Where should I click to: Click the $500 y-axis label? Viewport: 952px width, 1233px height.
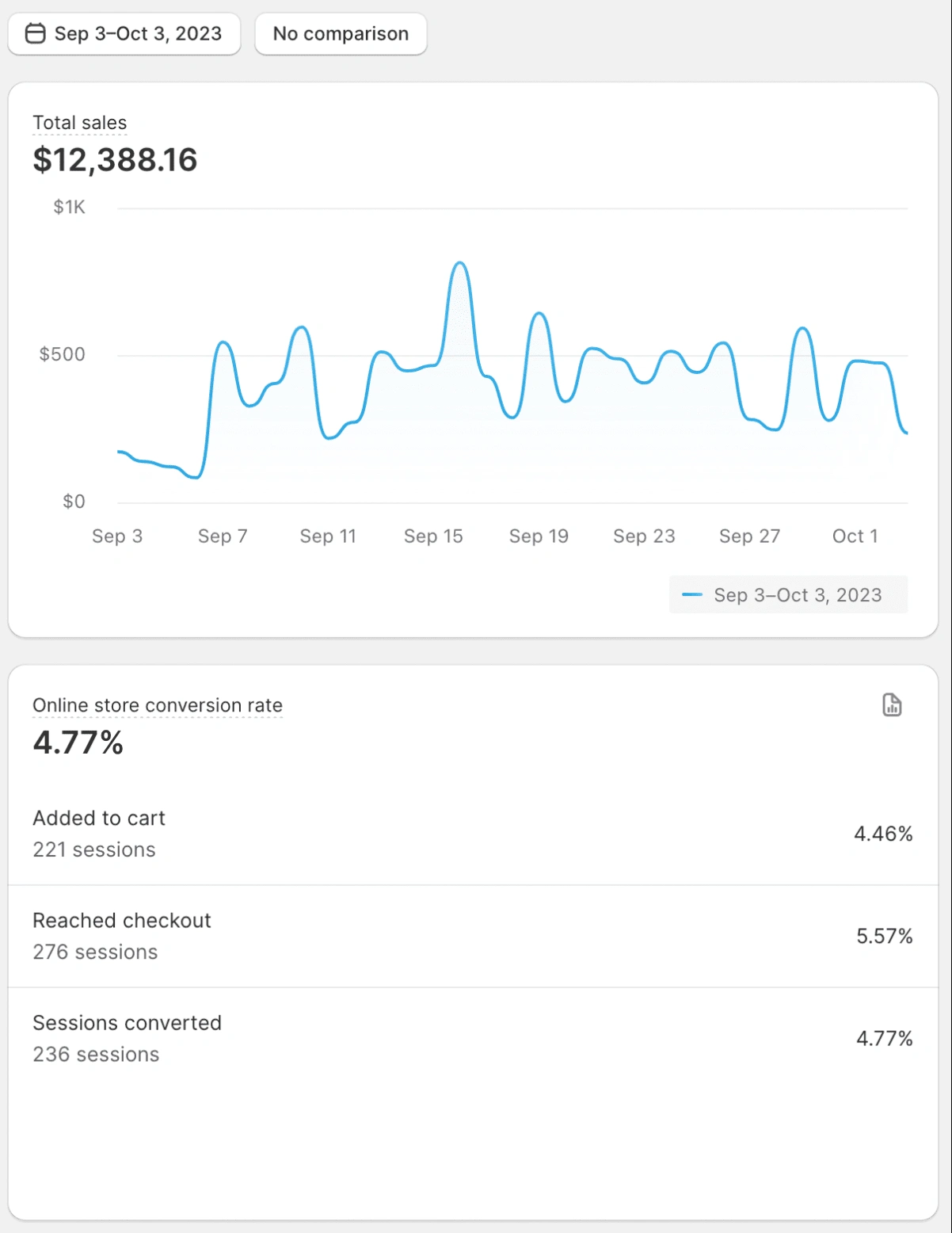coord(62,354)
